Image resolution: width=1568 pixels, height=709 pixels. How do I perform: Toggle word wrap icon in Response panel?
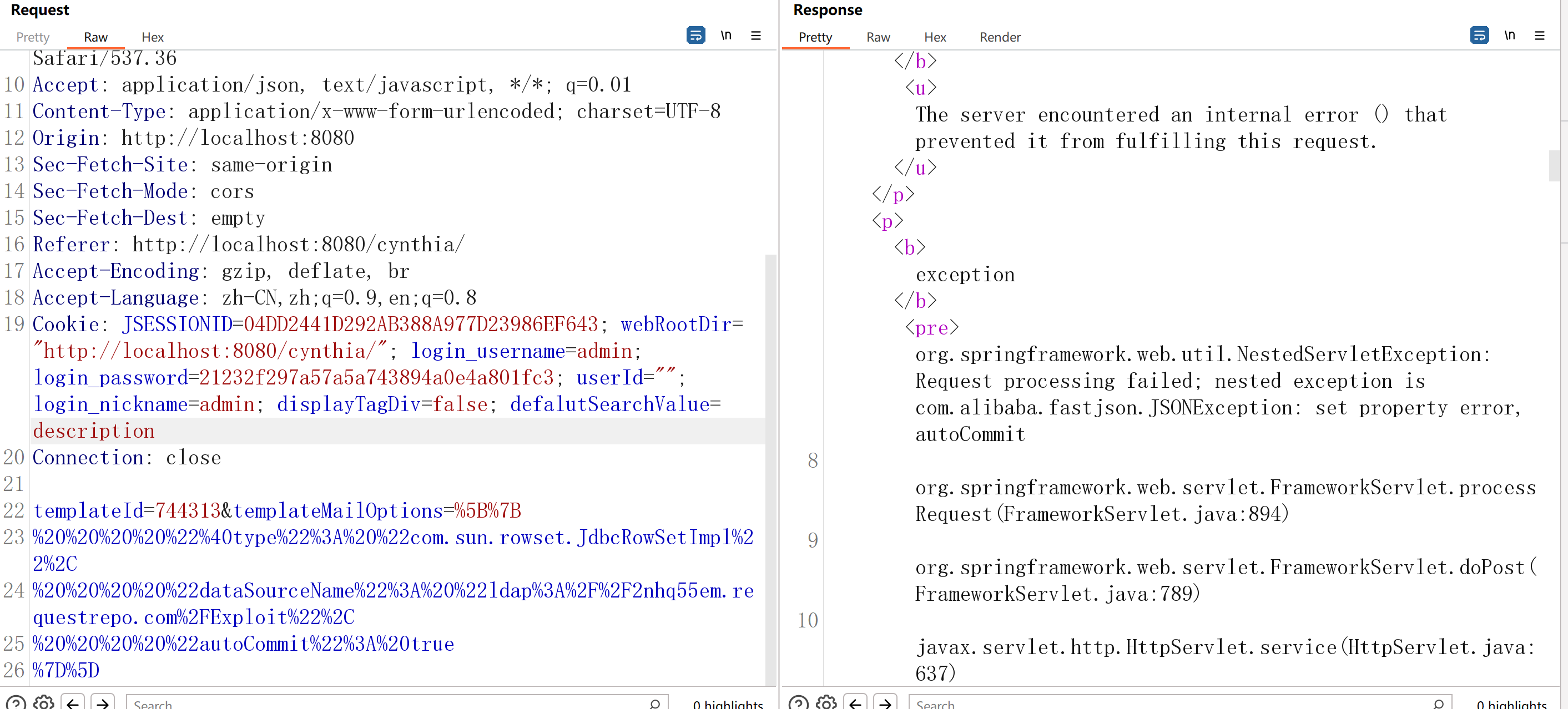(x=1479, y=36)
